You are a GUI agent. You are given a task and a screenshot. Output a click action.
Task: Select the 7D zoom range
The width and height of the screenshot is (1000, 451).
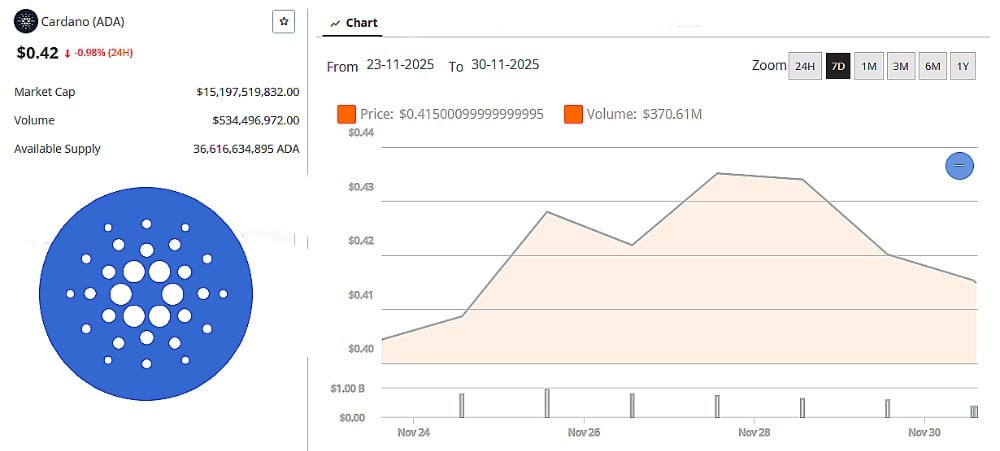[x=838, y=66]
